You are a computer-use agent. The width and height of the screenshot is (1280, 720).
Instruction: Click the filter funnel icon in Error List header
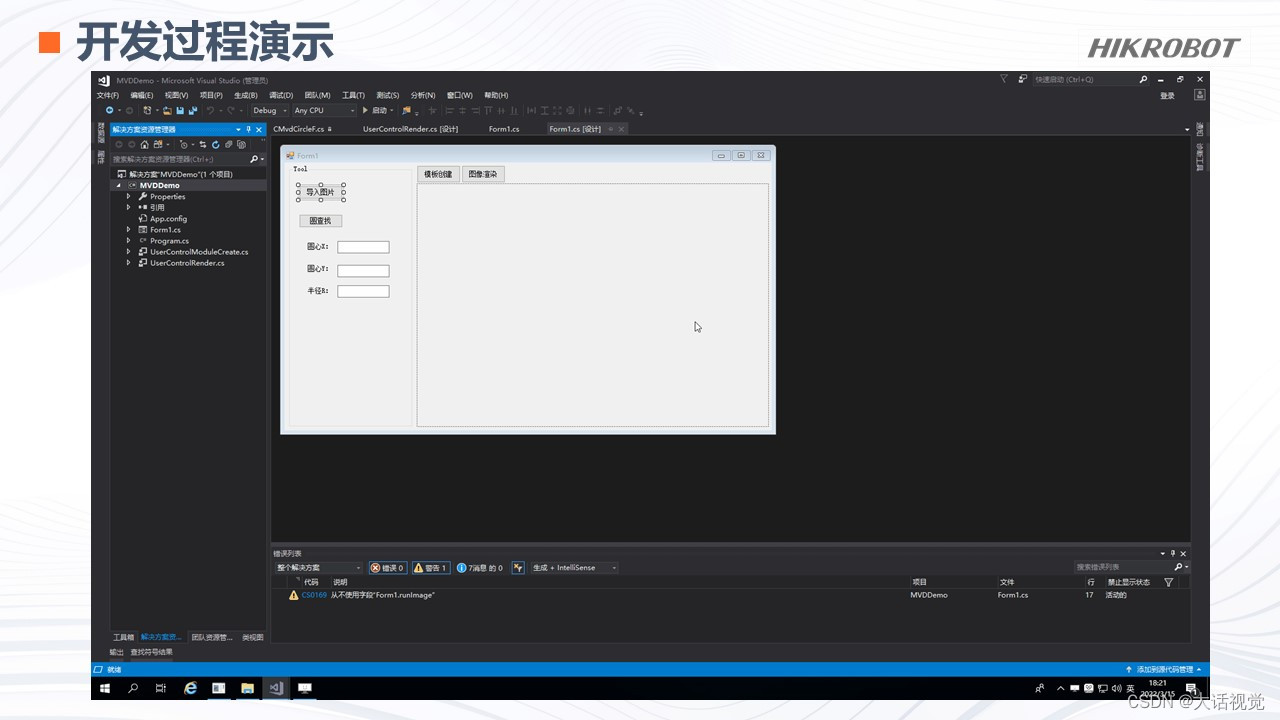1169,582
